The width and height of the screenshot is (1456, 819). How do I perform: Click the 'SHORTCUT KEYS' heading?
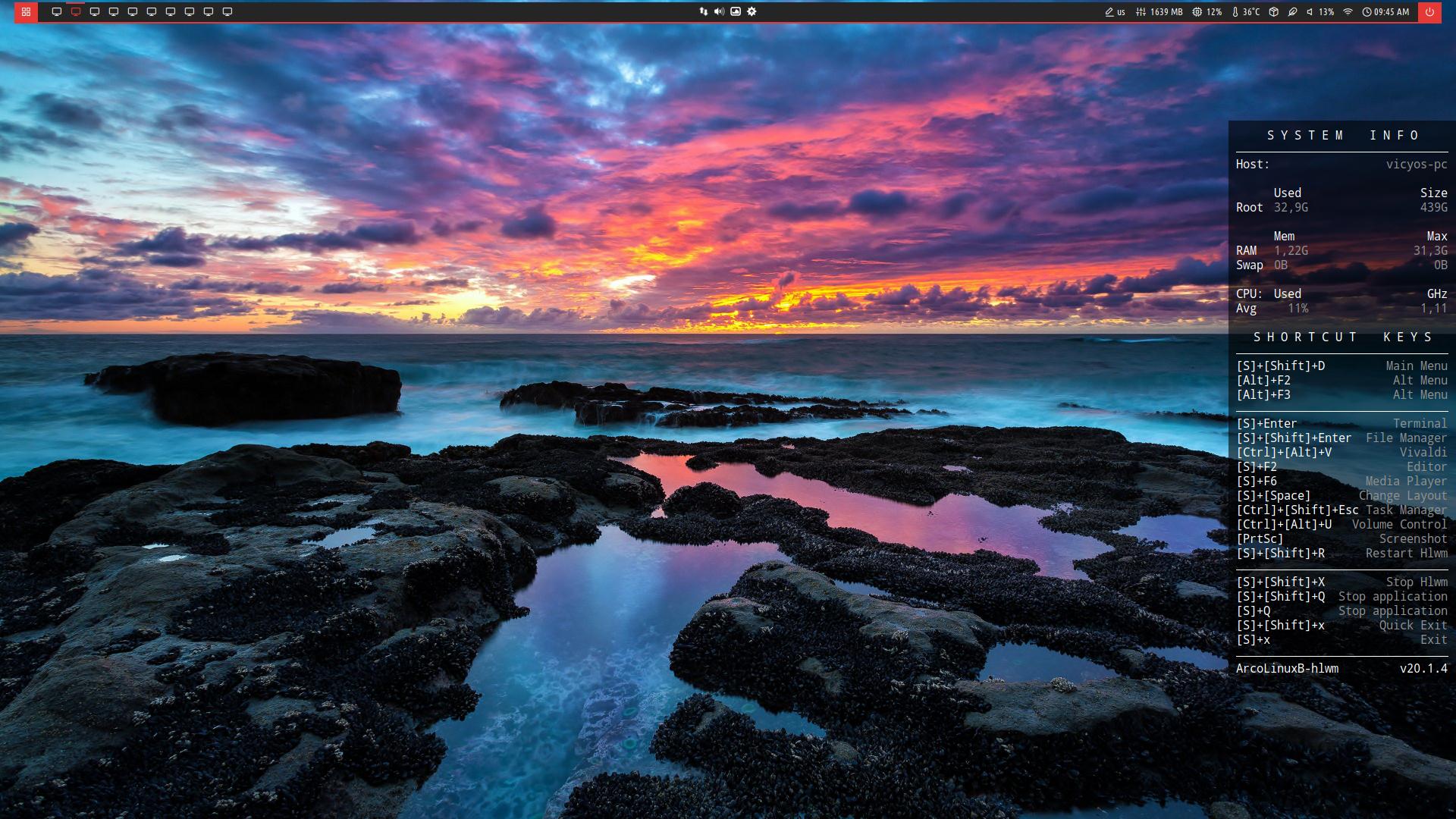pyautogui.click(x=1342, y=337)
